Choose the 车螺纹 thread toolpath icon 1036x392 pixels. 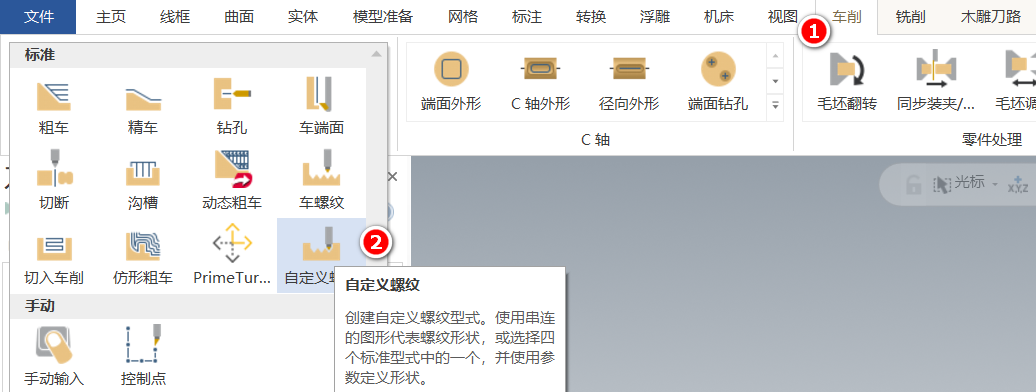point(321,180)
